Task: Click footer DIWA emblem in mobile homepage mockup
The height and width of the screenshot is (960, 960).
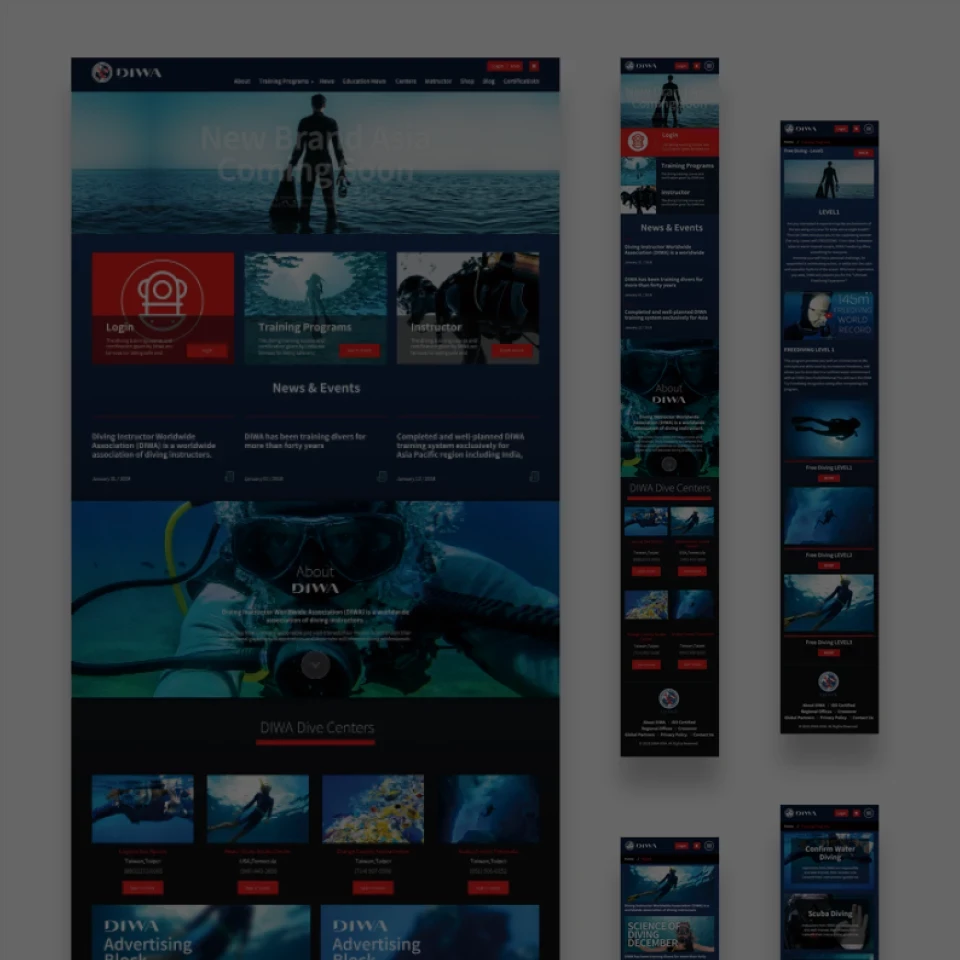Action: [669, 699]
